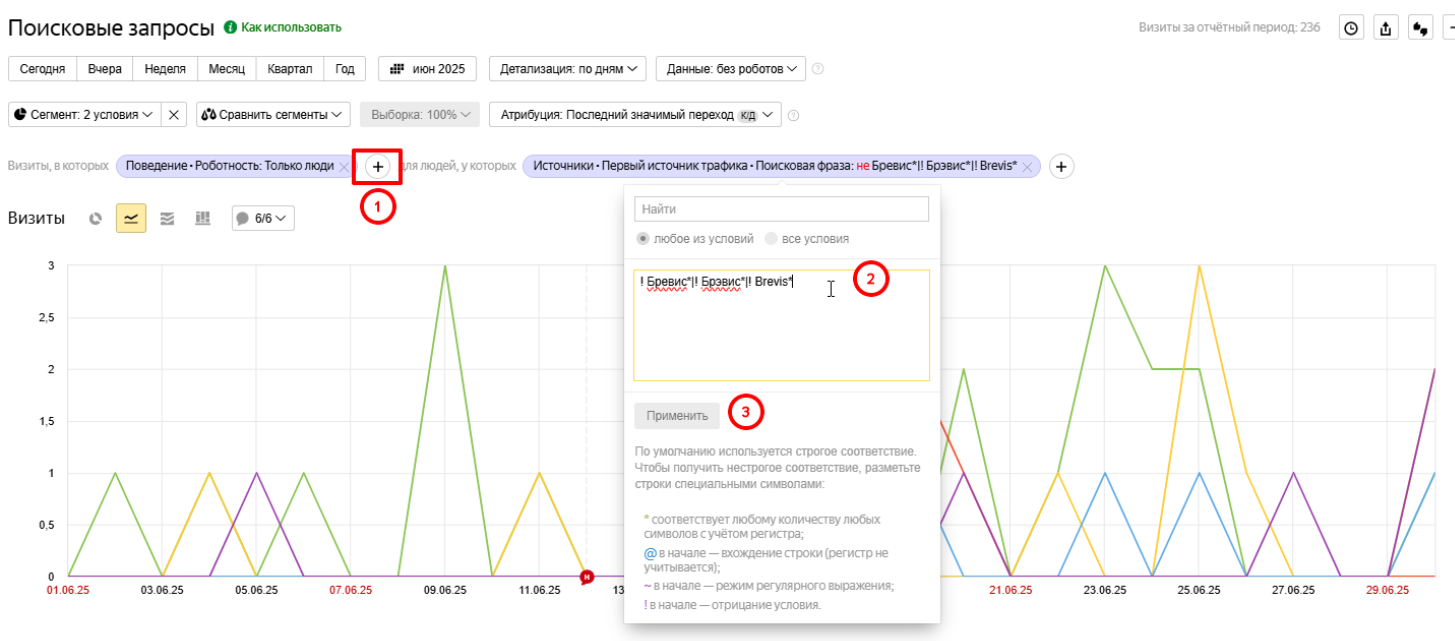Click the 09.06.25 axis date label

pos(444,591)
